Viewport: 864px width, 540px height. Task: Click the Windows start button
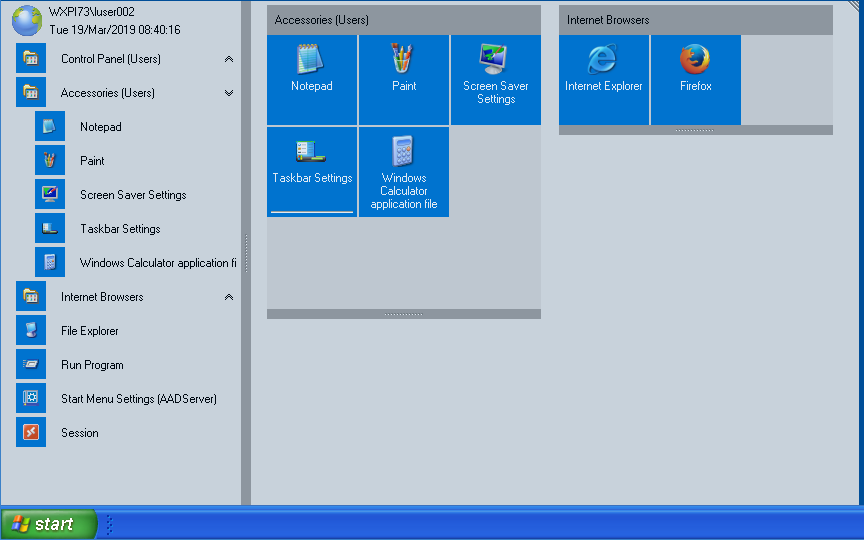48,524
